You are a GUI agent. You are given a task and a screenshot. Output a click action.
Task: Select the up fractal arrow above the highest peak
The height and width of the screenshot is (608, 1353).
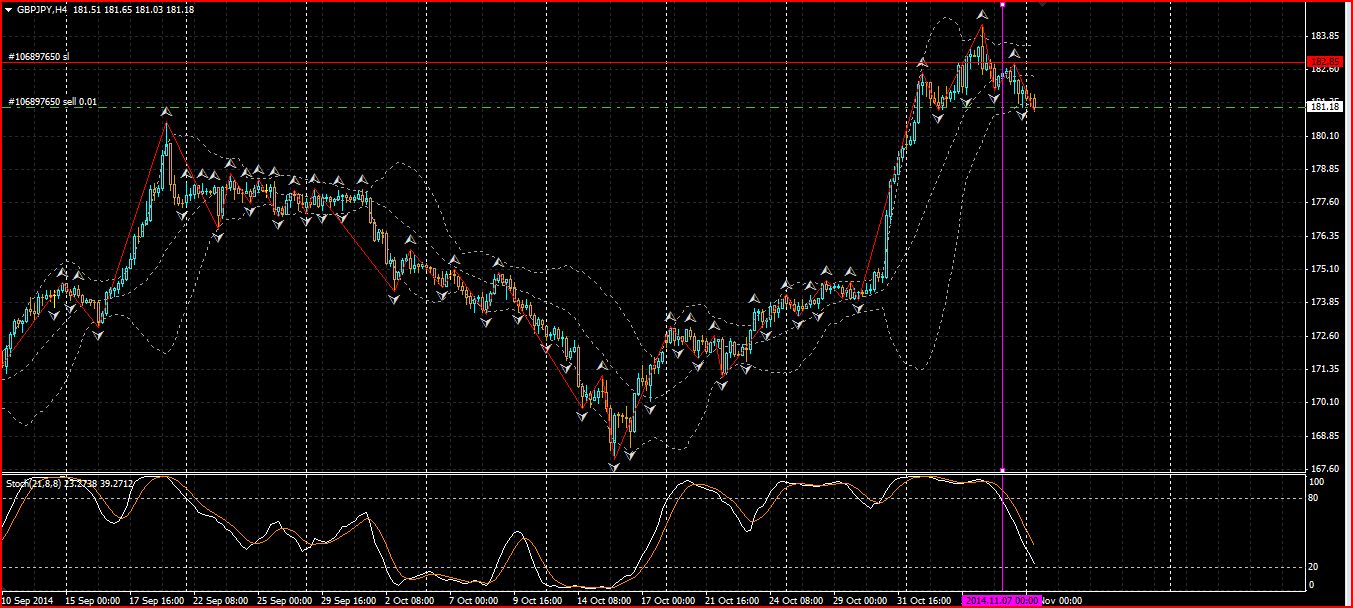982,14
